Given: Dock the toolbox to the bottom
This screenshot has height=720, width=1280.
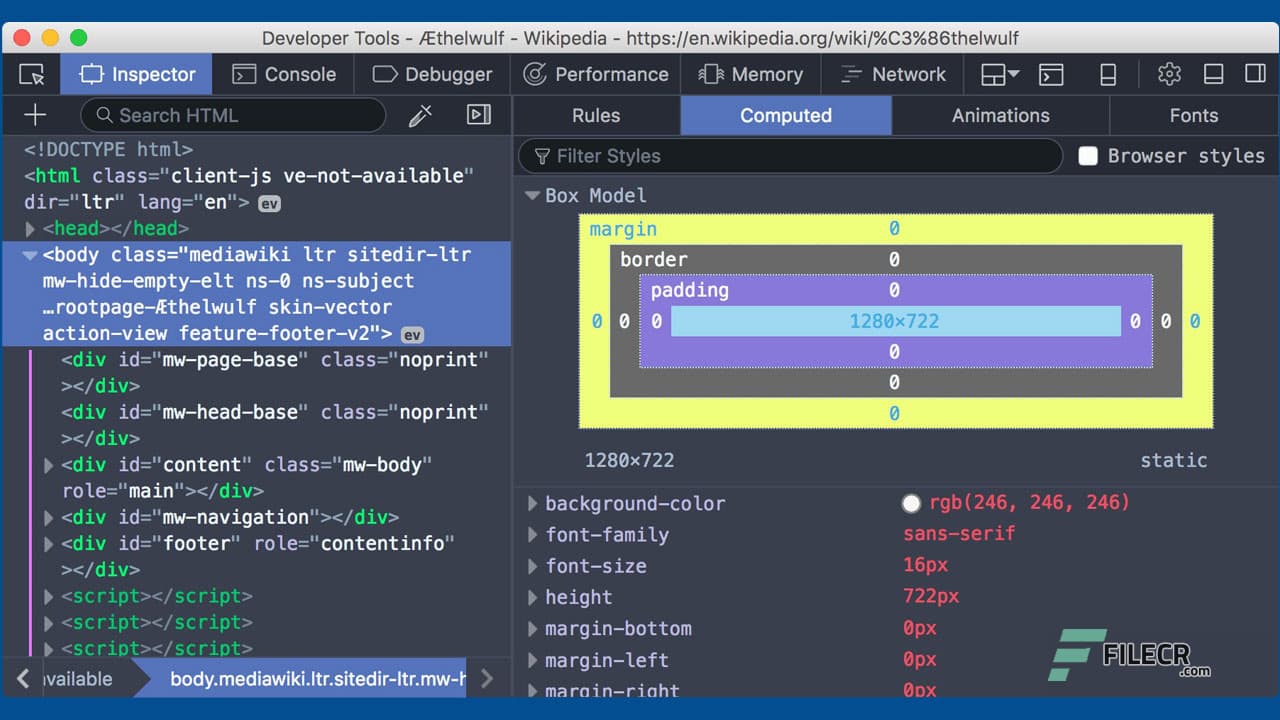Looking at the screenshot, I should (1211, 74).
